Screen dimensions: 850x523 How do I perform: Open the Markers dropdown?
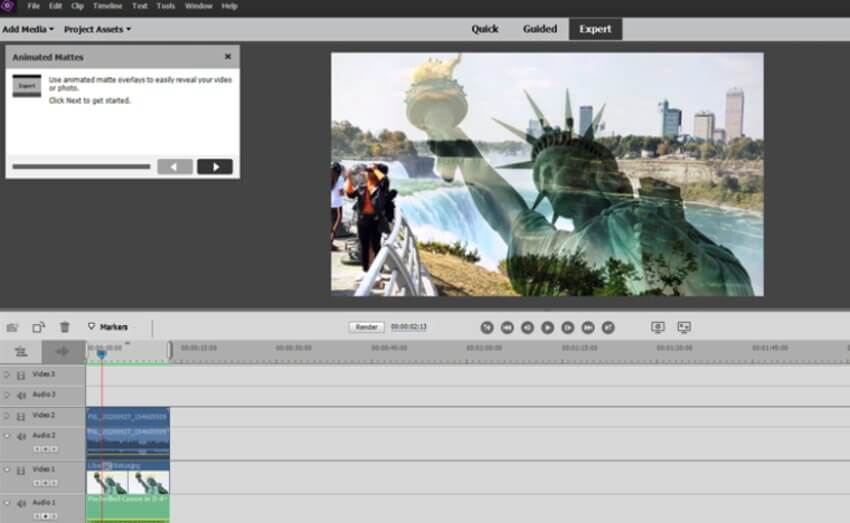107,327
